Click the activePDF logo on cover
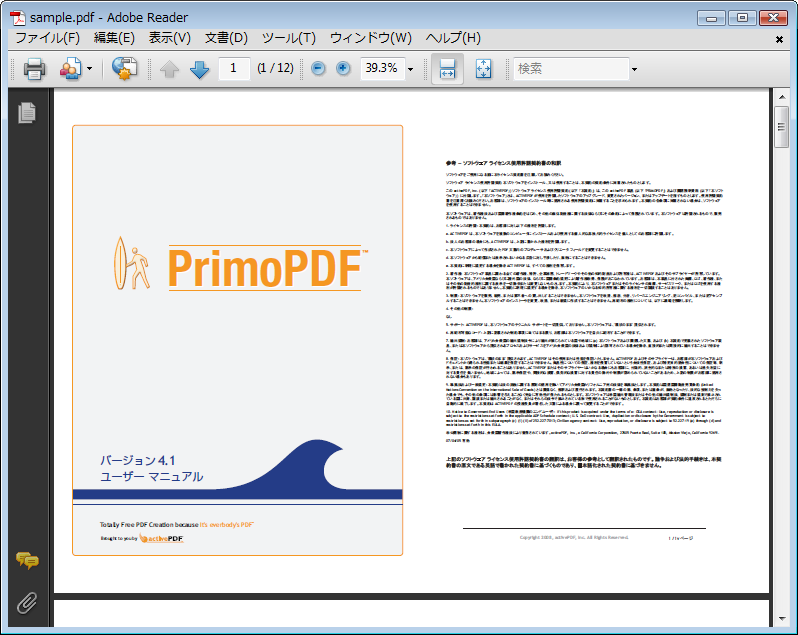 pos(161,538)
